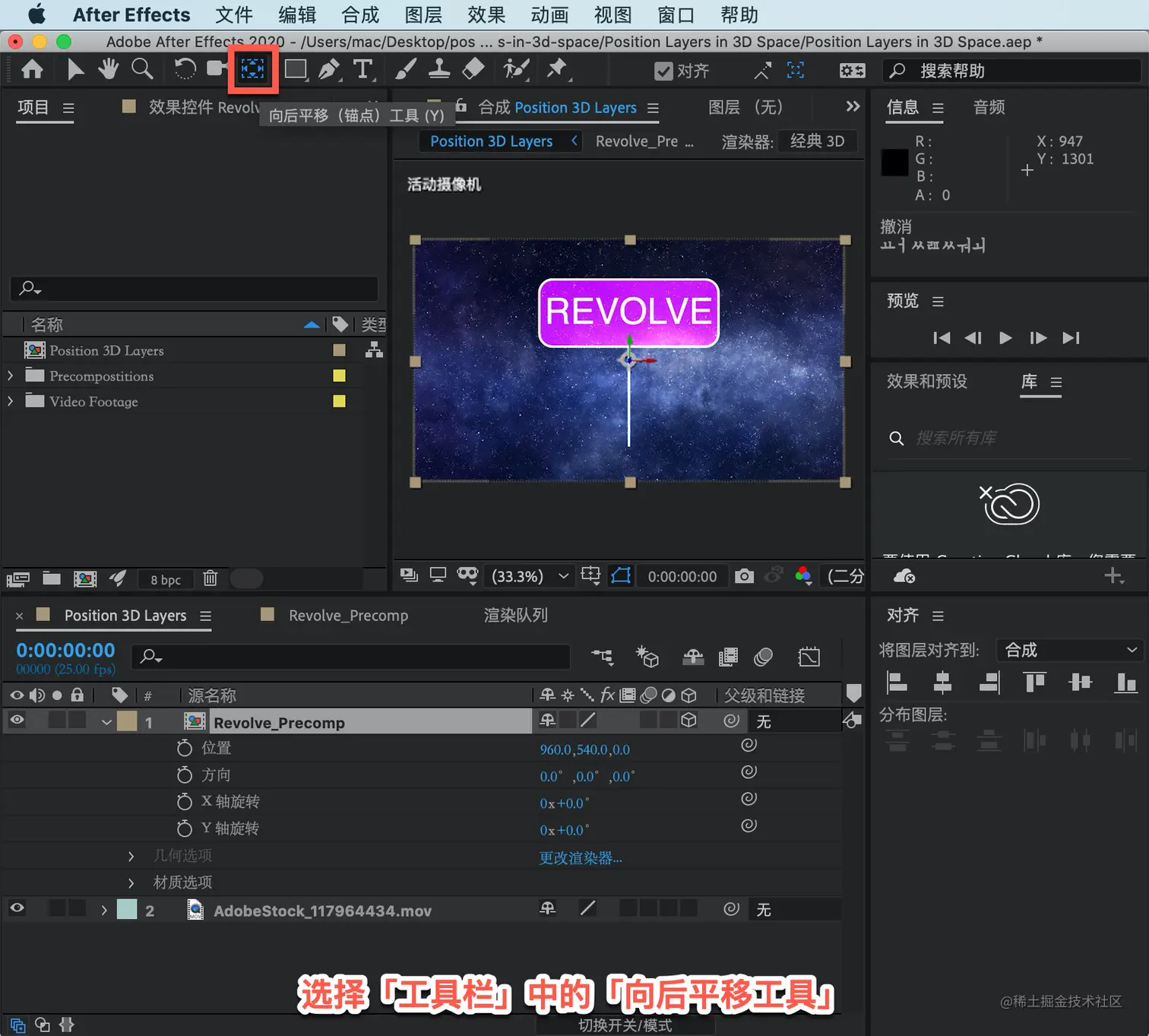Expand the 材质选项 group
The image size is (1149, 1036).
click(x=131, y=883)
